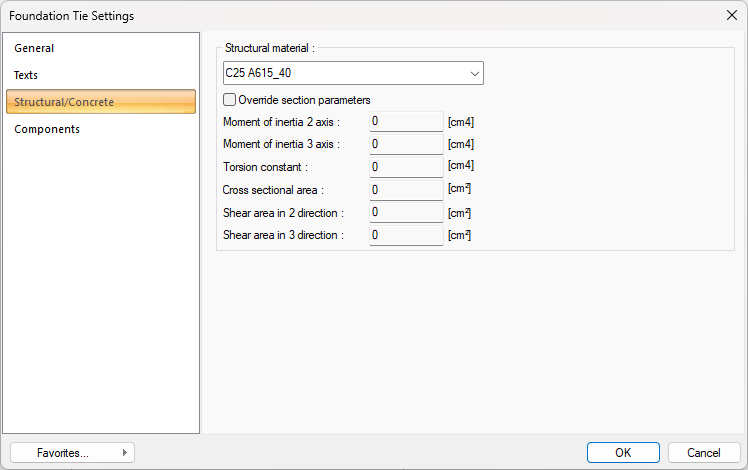Close the Foundation Tie Settings dialog
Image resolution: width=748 pixels, height=470 pixels.
[730, 15]
